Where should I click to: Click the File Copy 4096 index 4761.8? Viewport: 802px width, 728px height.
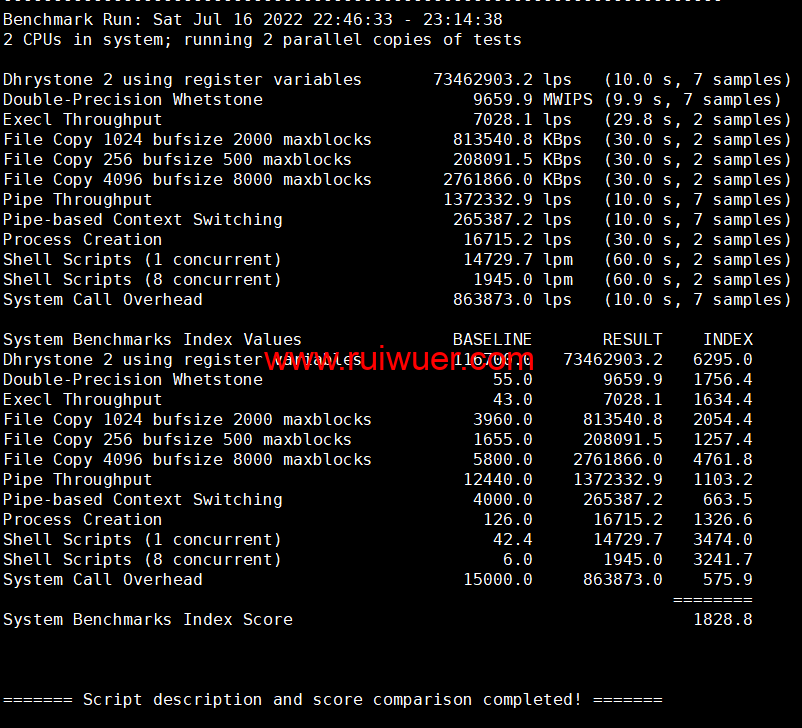click(x=722, y=460)
